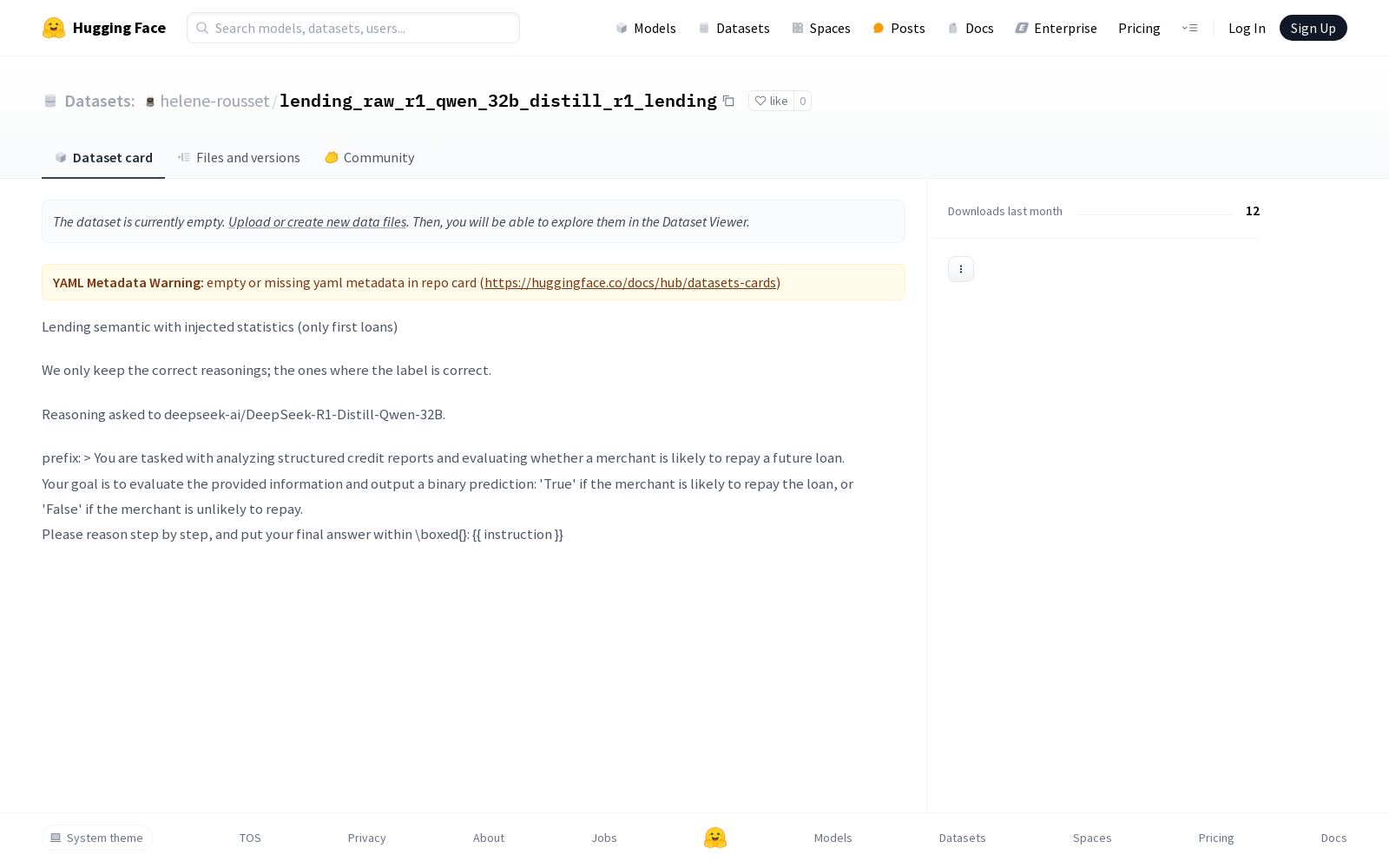Click the Hugging Face emoji in footer
Screen dimensions: 1389x868
[x=715, y=838]
